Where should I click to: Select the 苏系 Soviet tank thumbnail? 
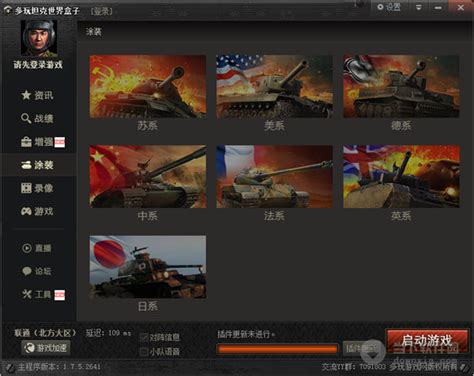[x=148, y=86]
